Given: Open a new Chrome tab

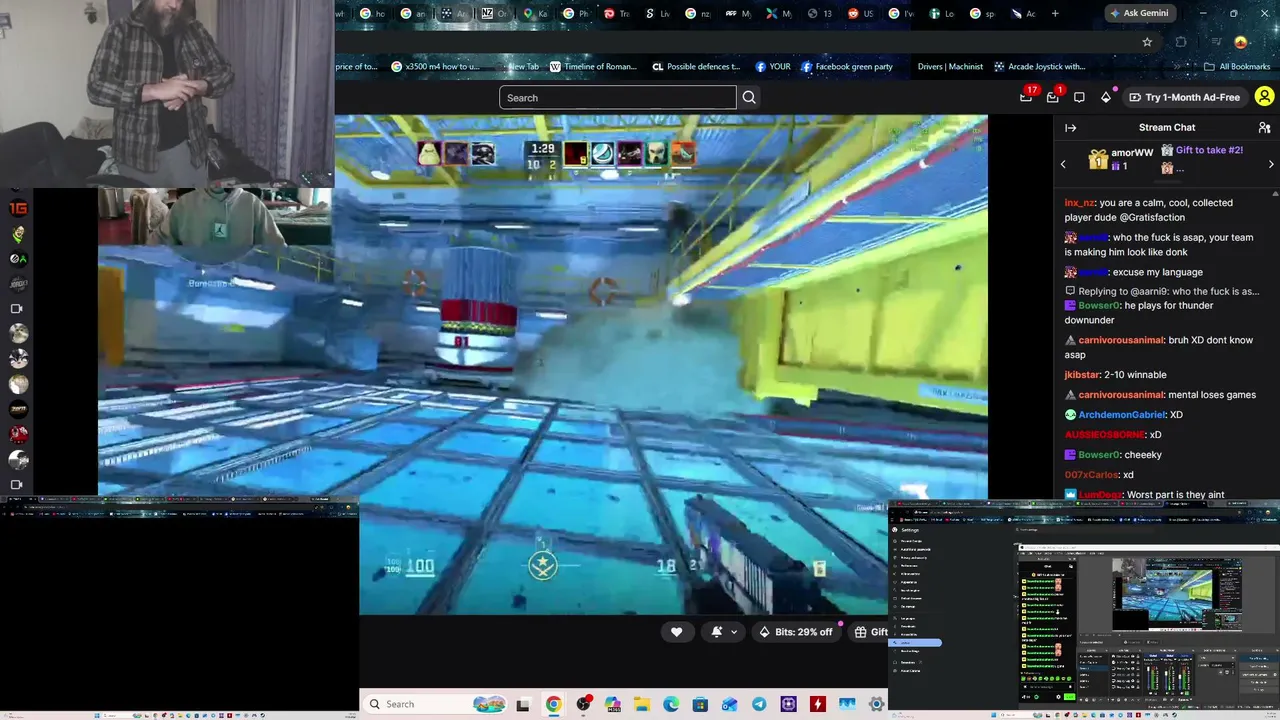Looking at the screenshot, I should (1055, 13).
